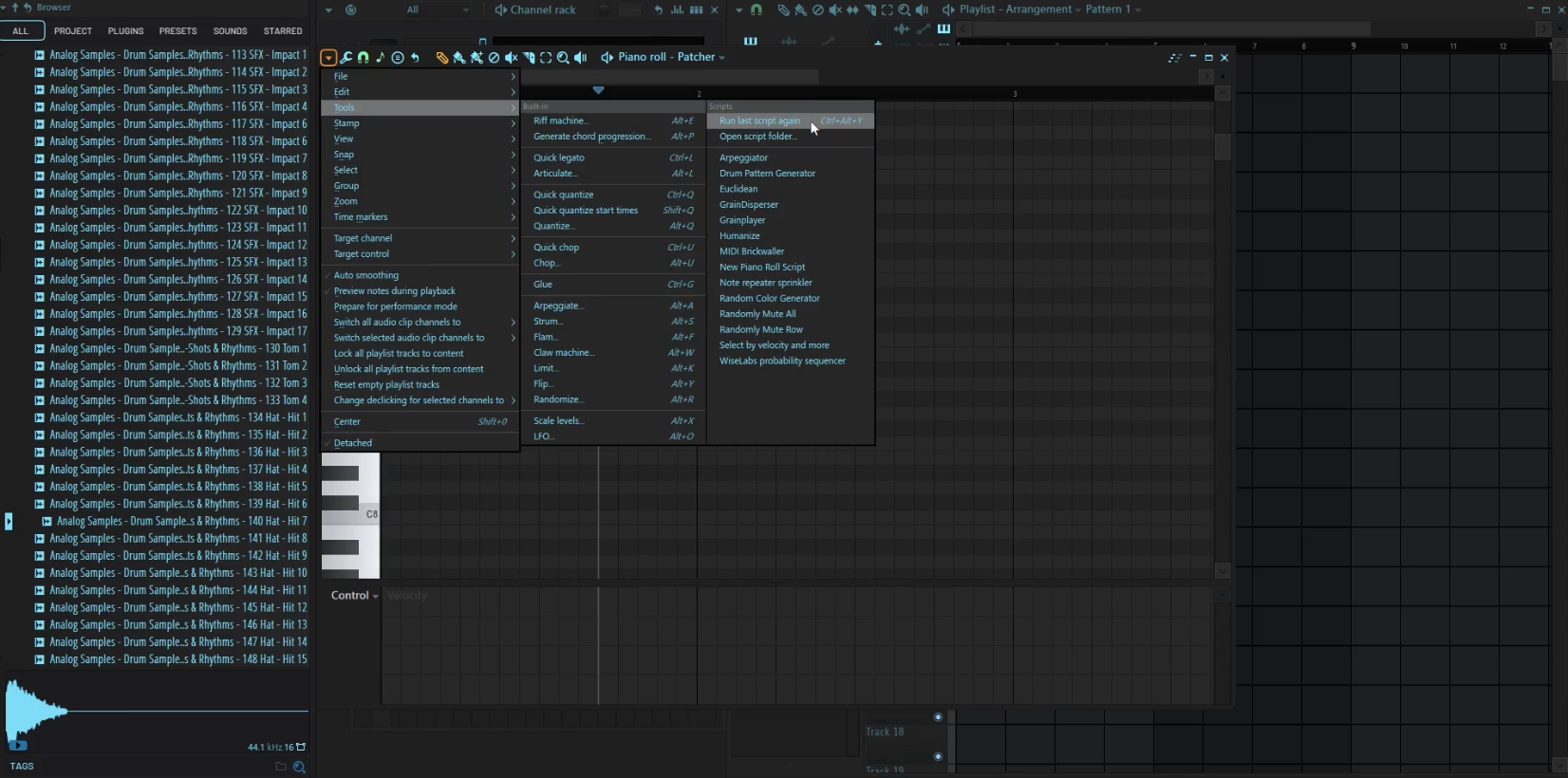The image size is (1568, 778).
Task: Select the Delete tool in Piano roll toolbar
Action: [494, 58]
